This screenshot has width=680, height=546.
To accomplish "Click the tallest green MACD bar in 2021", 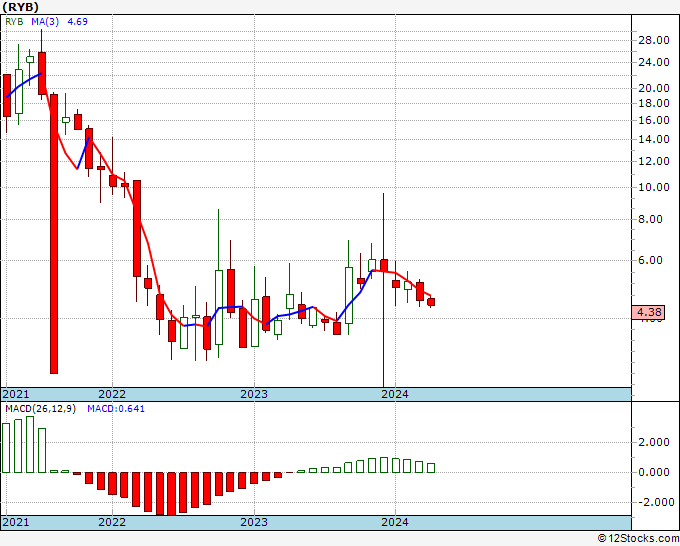I will click(x=30, y=445).
